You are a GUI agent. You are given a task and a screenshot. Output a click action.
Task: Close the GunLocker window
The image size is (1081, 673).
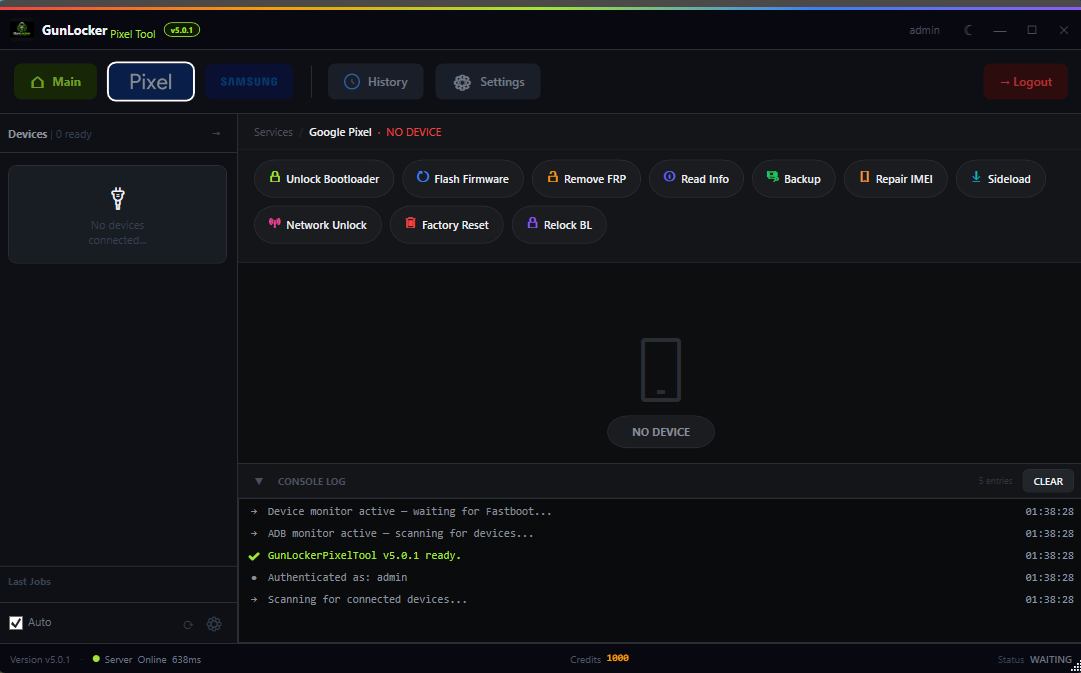pyautogui.click(x=1064, y=30)
